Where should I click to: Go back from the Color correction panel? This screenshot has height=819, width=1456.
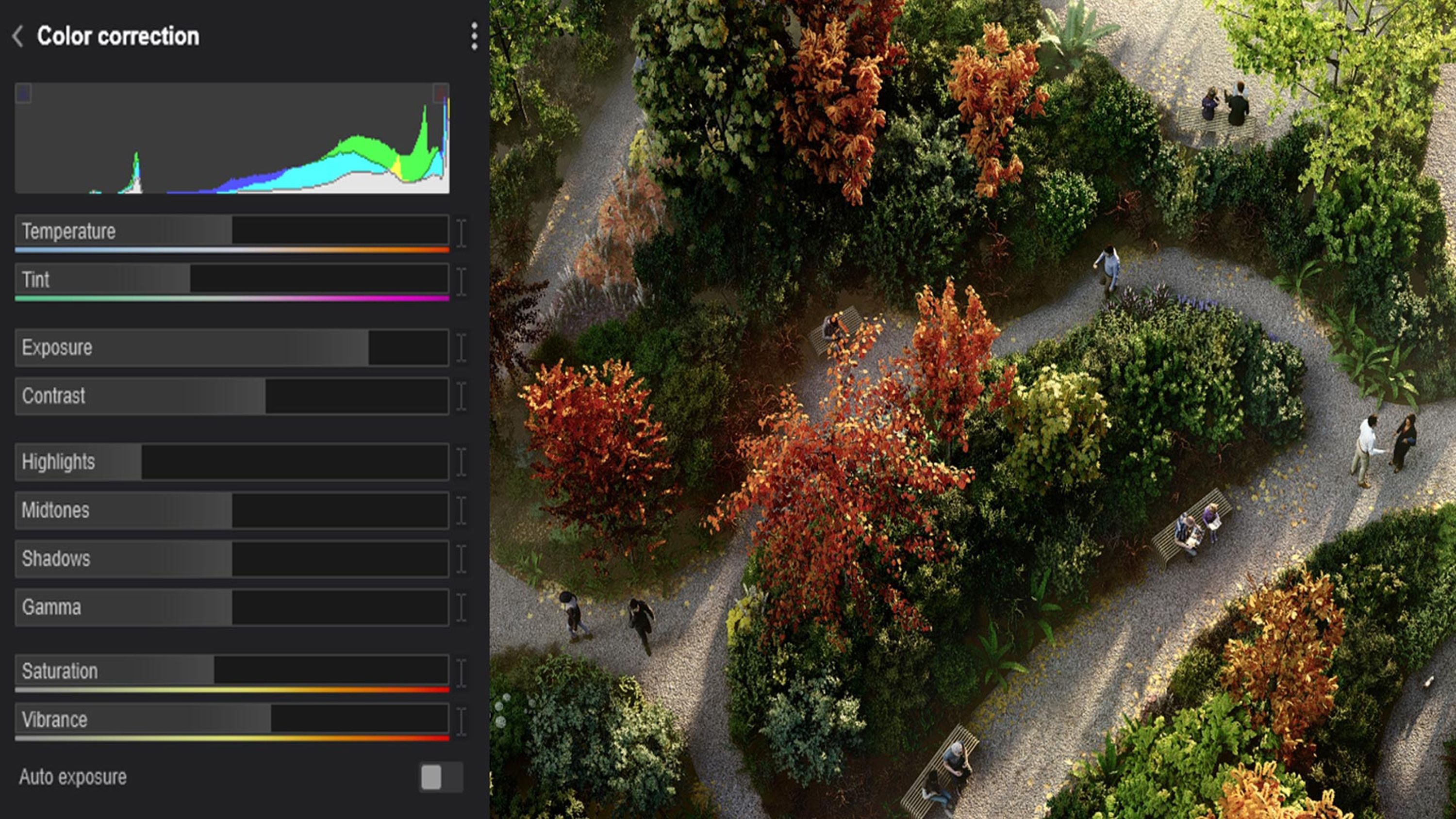pos(17,36)
